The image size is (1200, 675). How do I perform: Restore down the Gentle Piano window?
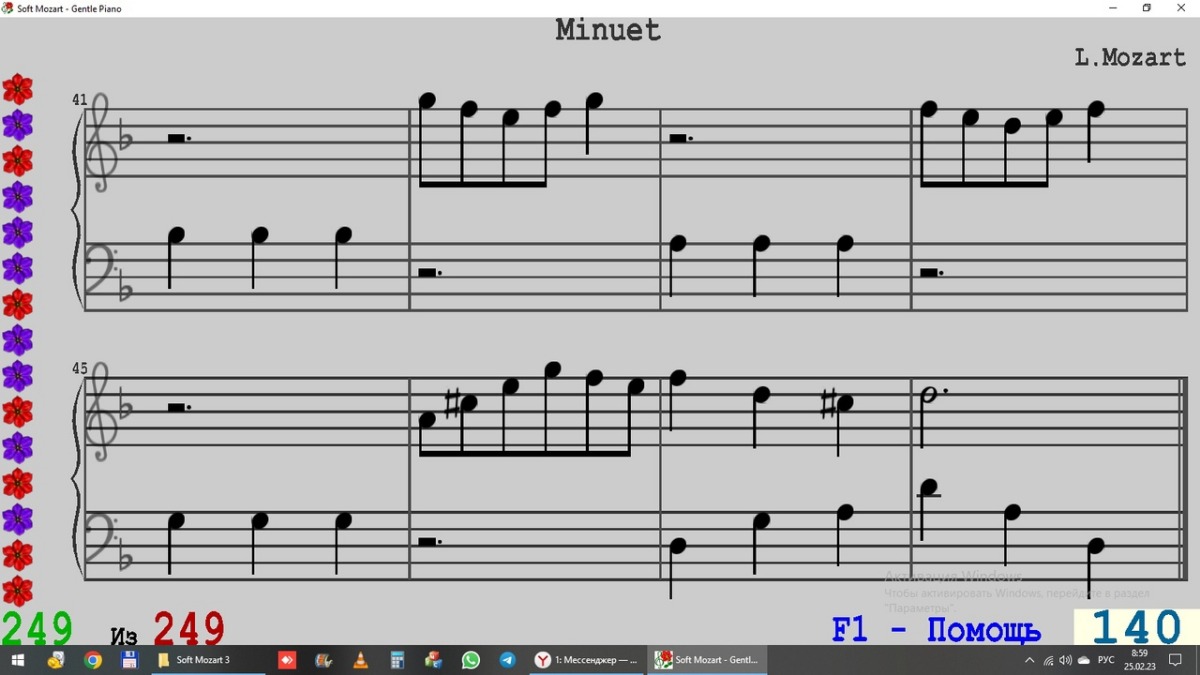(x=1147, y=8)
